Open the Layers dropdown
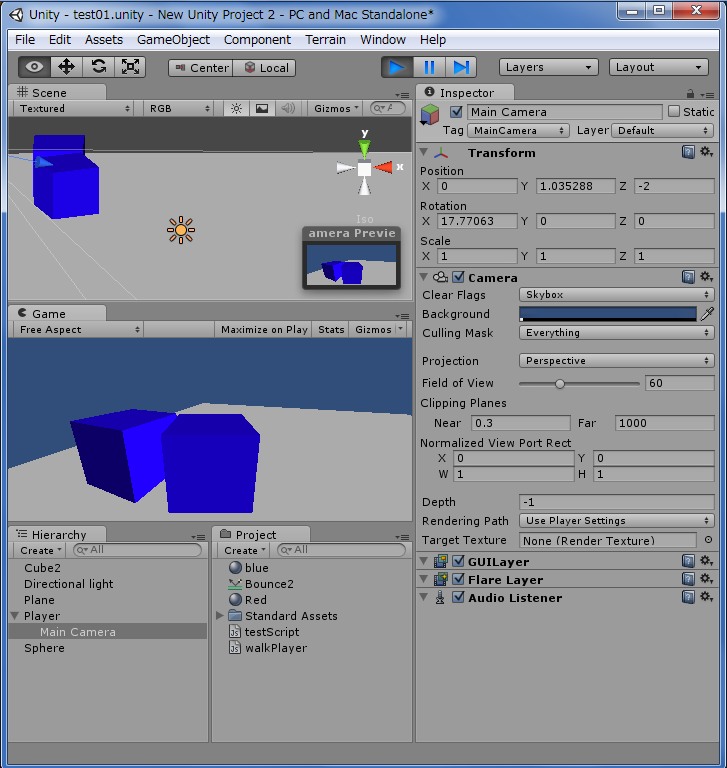The image size is (727, 768). click(x=549, y=67)
